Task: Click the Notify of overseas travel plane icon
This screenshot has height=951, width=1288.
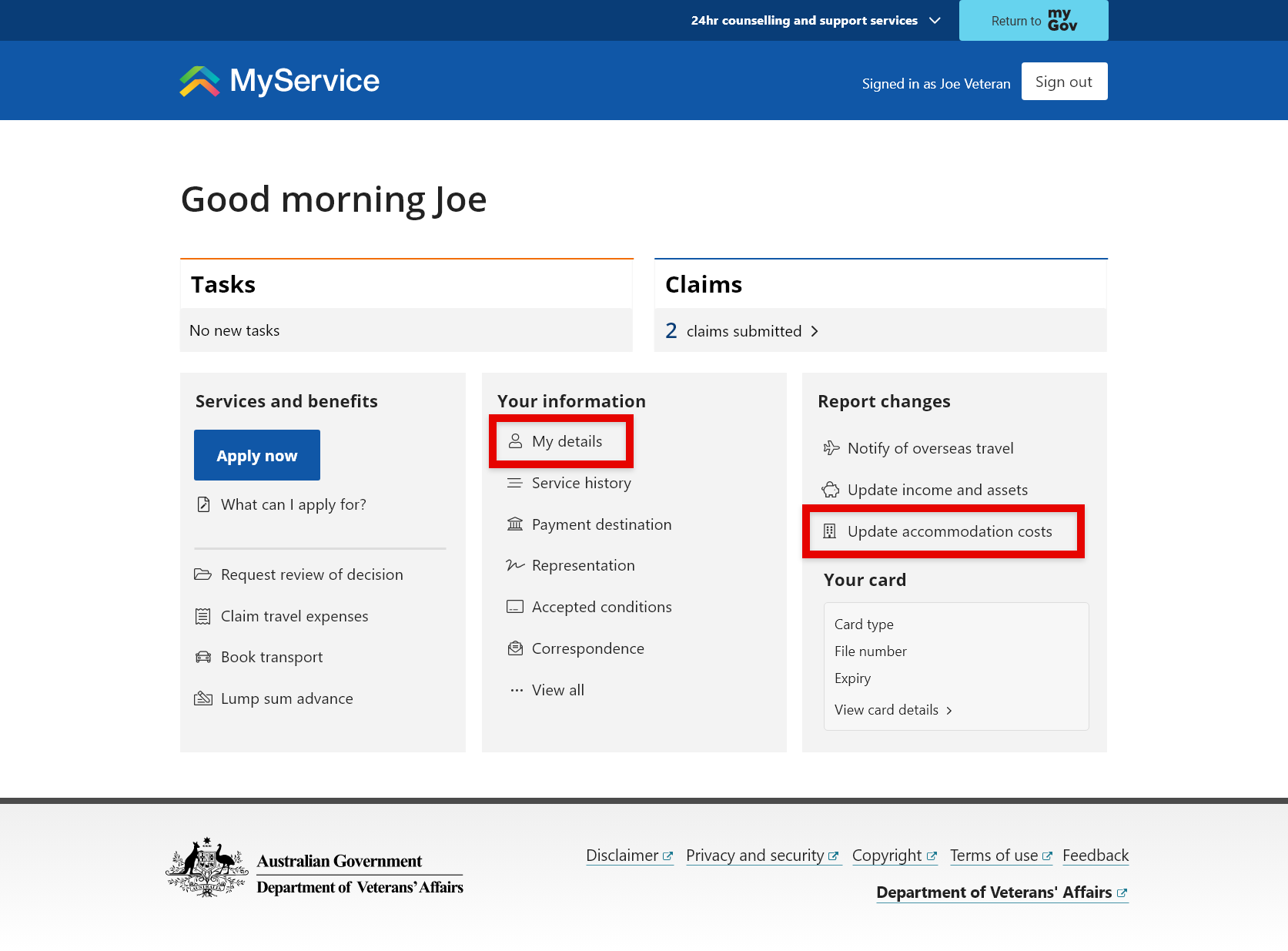Action: 830,447
